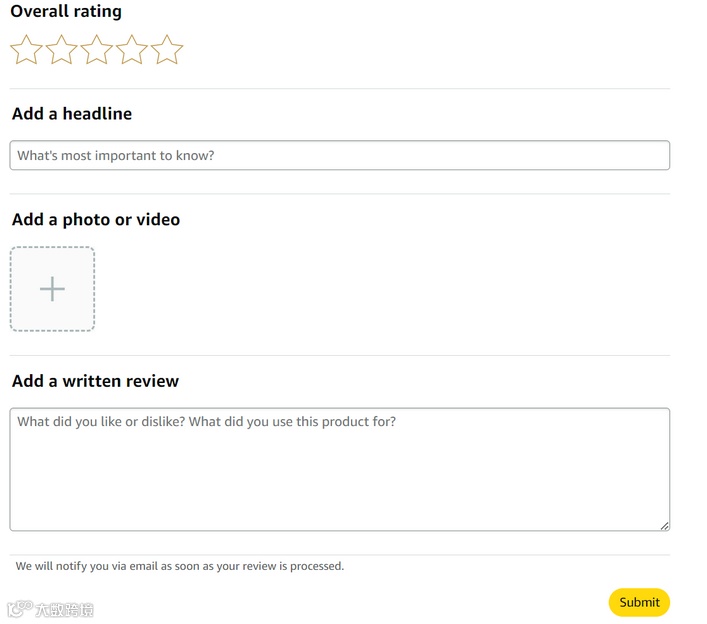The image size is (707, 624).
Task: Click the "Add a headline" label
Action: pyautogui.click(x=72, y=114)
